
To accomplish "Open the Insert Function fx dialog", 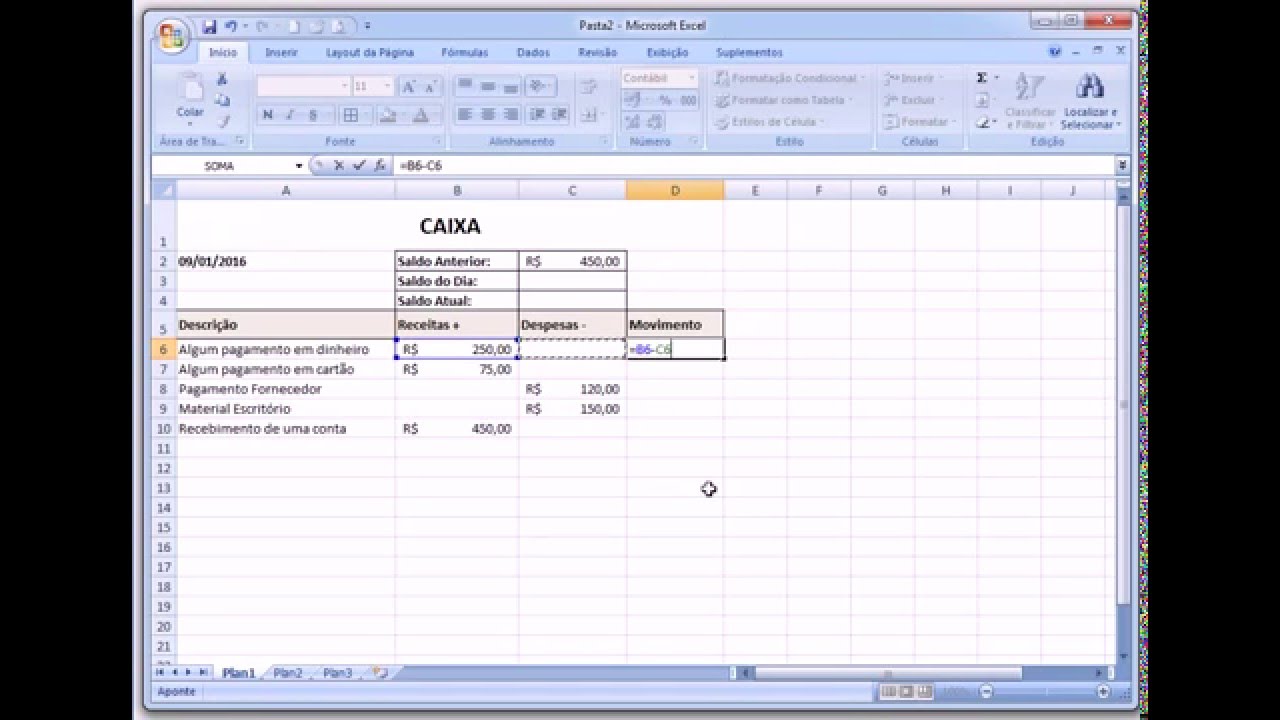I will coord(379,166).
